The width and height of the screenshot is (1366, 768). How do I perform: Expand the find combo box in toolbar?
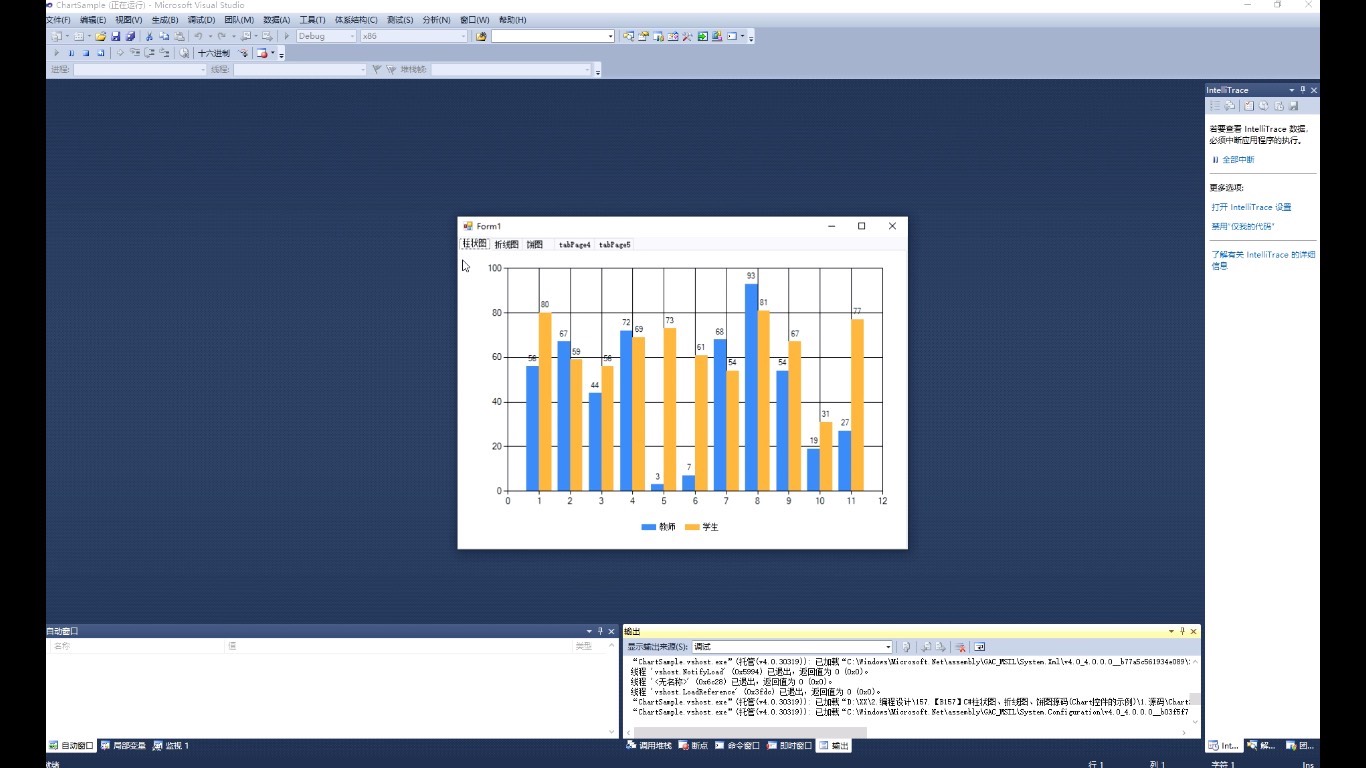click(610, 36)
